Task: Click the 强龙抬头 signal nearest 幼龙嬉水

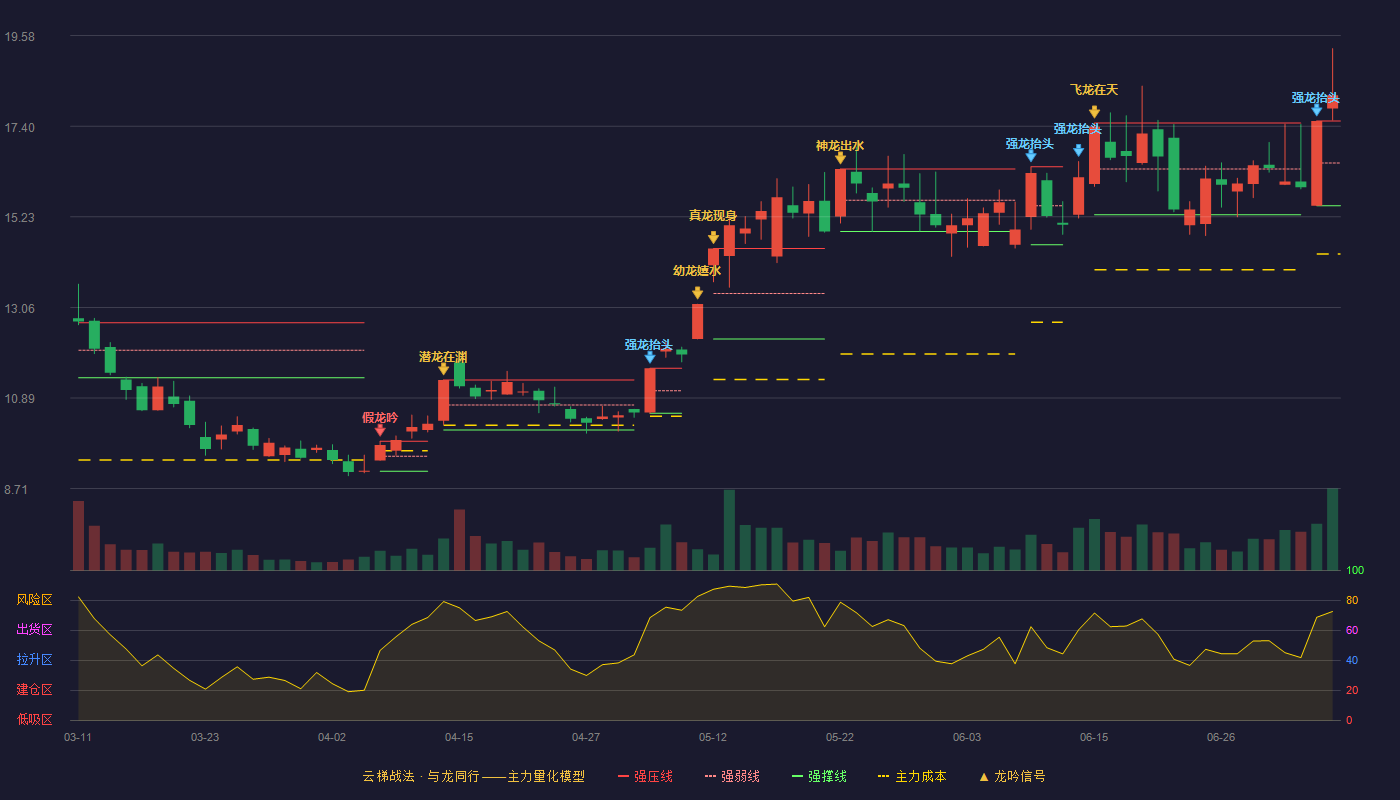Action: [649, 345]
